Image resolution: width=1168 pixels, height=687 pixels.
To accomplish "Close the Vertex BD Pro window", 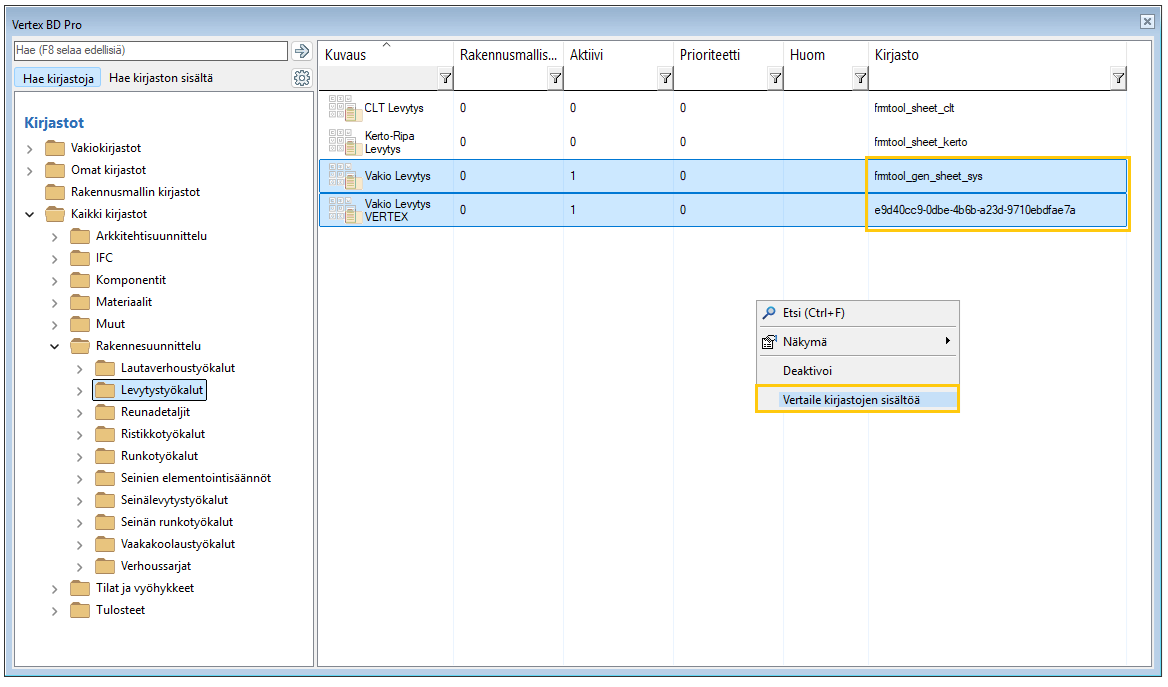I will [x=1147, y=22].
